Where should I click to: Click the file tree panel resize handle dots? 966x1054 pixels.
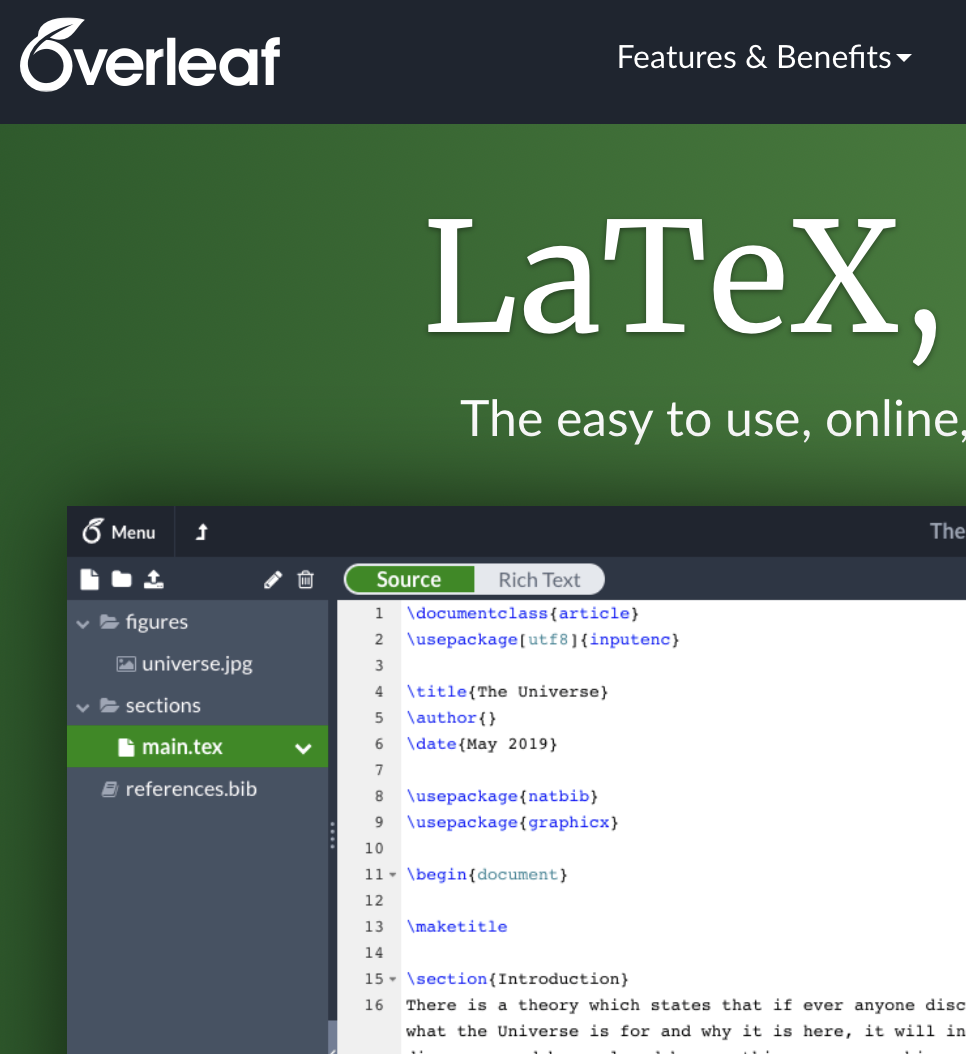point(332,836)
